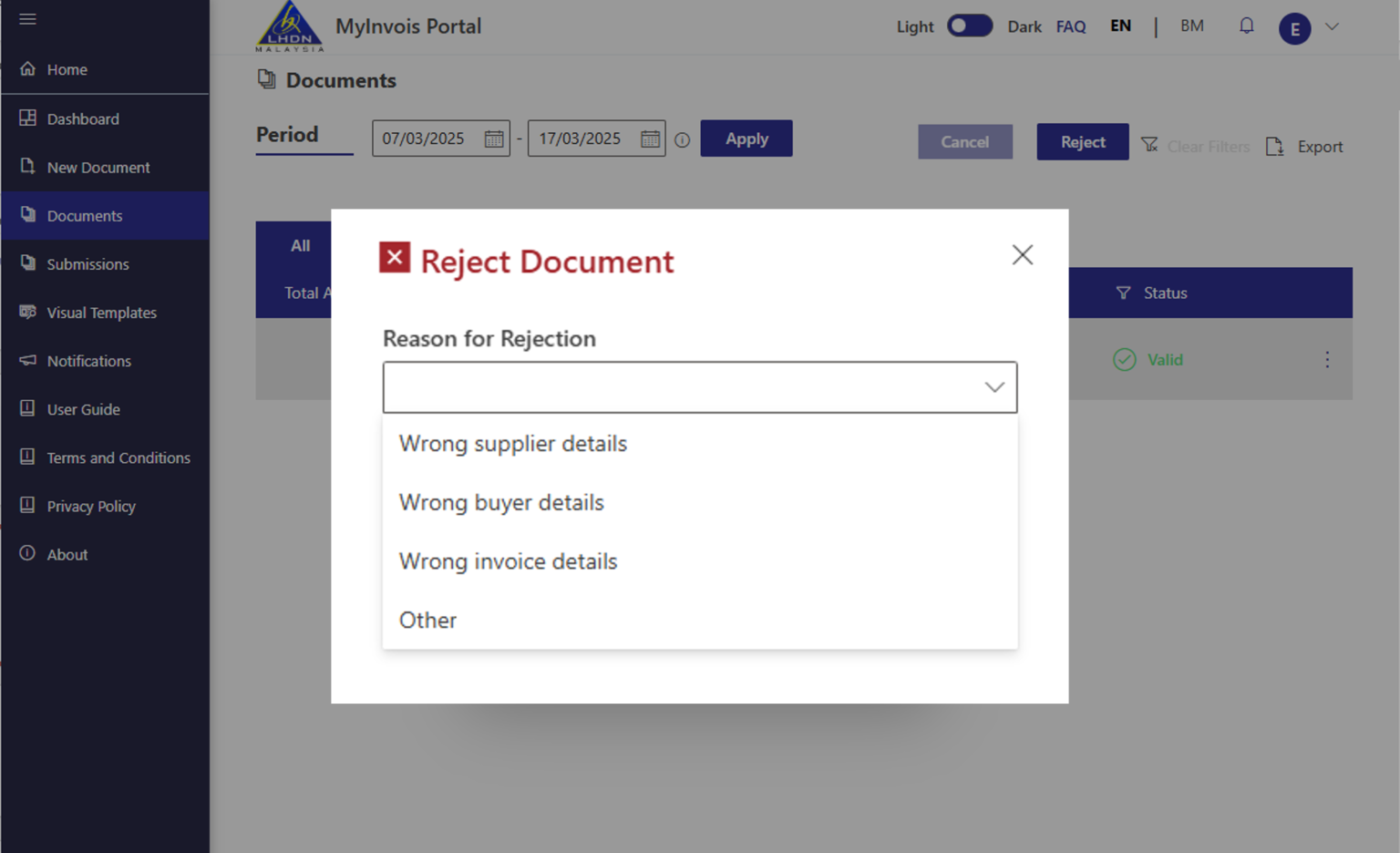Viewport: 1400px width, 853px height.
Task: Click the Privacy Policy icon
Action: tap(28, 505)
